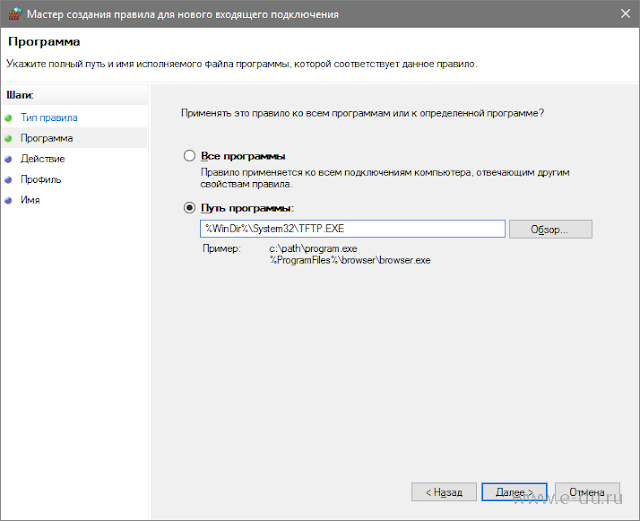The width and height of the screenshot is (640, 521).
Task: Go to the Профиль step
Action: tap(40, 179)
